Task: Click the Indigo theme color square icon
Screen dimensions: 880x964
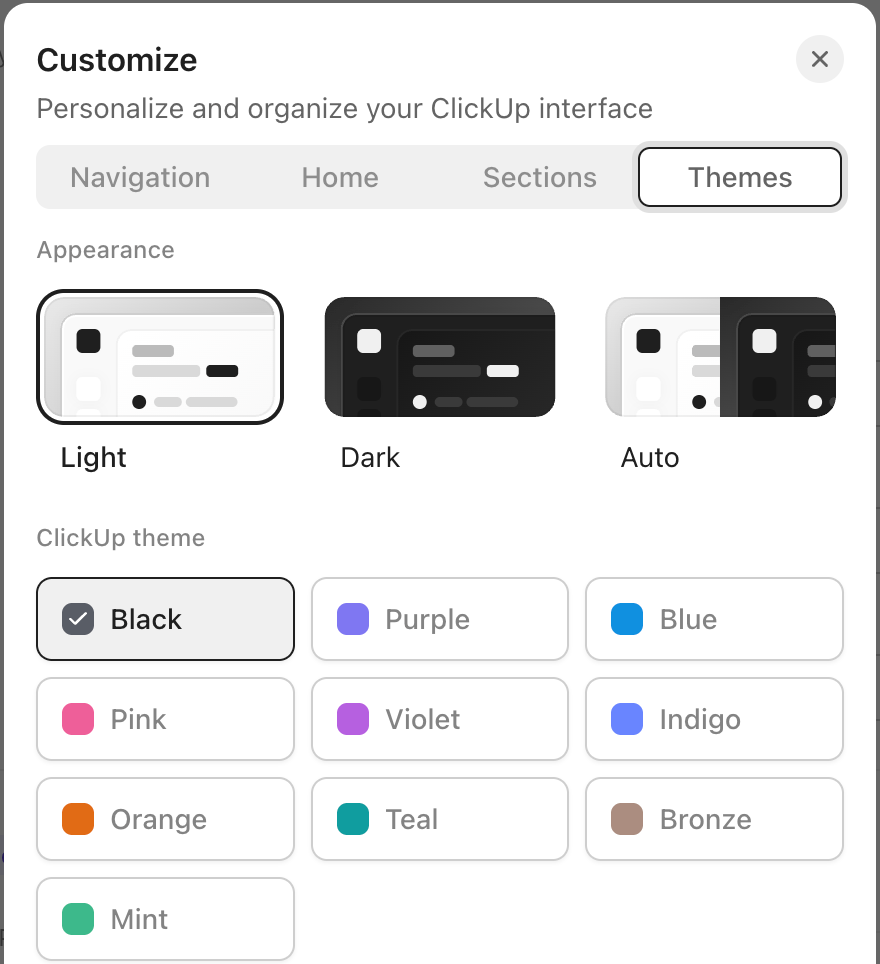Action: click(627, 719)
